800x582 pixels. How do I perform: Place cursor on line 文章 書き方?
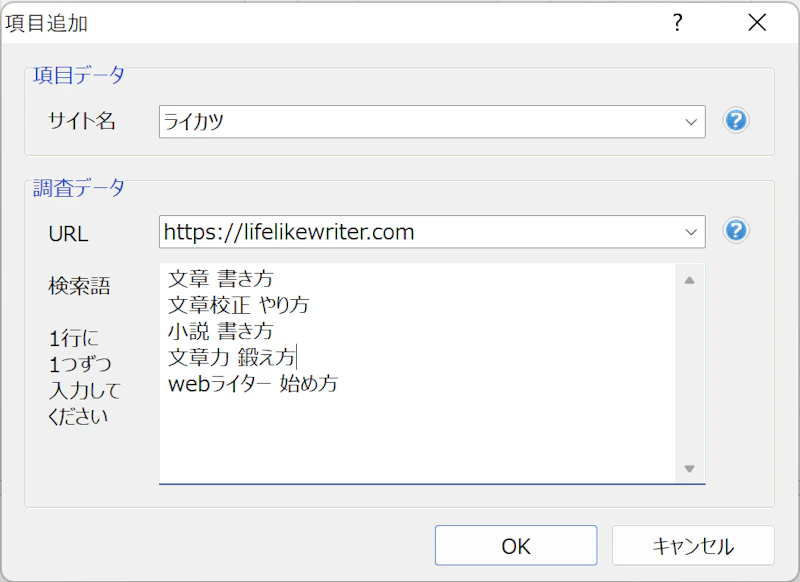(x=221, y=279)
